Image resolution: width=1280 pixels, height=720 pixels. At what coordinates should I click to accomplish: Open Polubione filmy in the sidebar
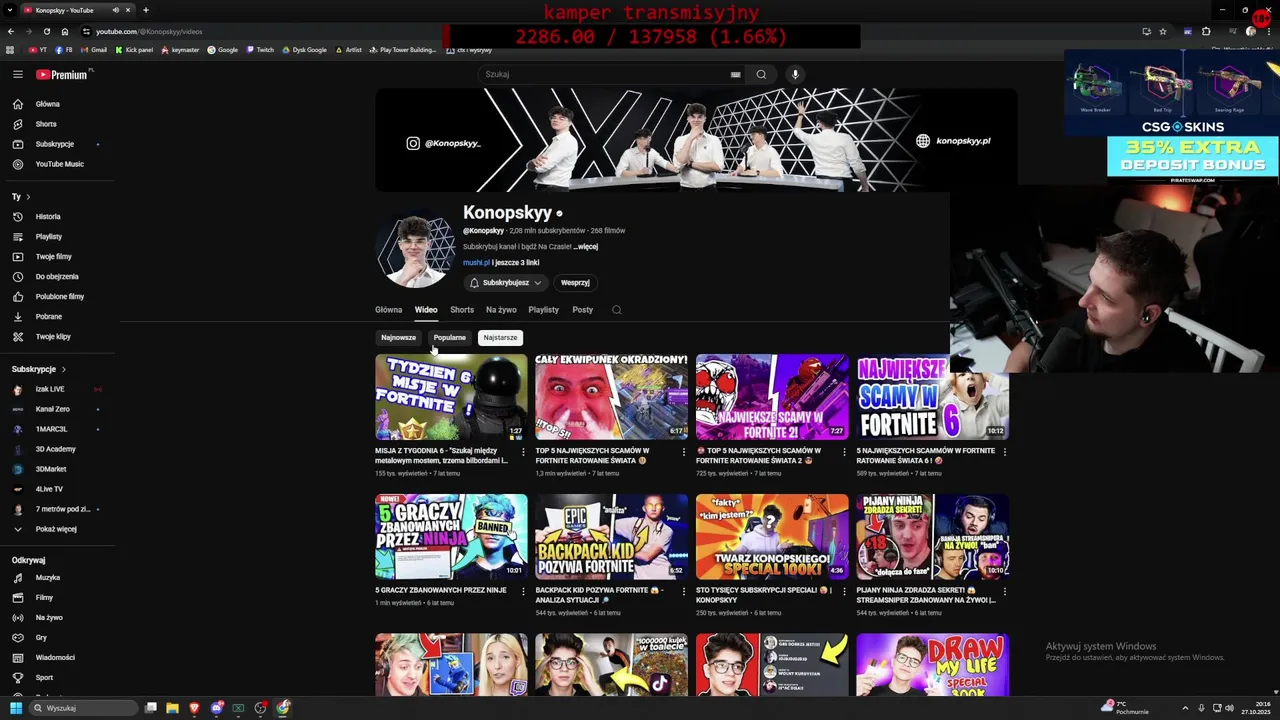[x=59, y=296]
